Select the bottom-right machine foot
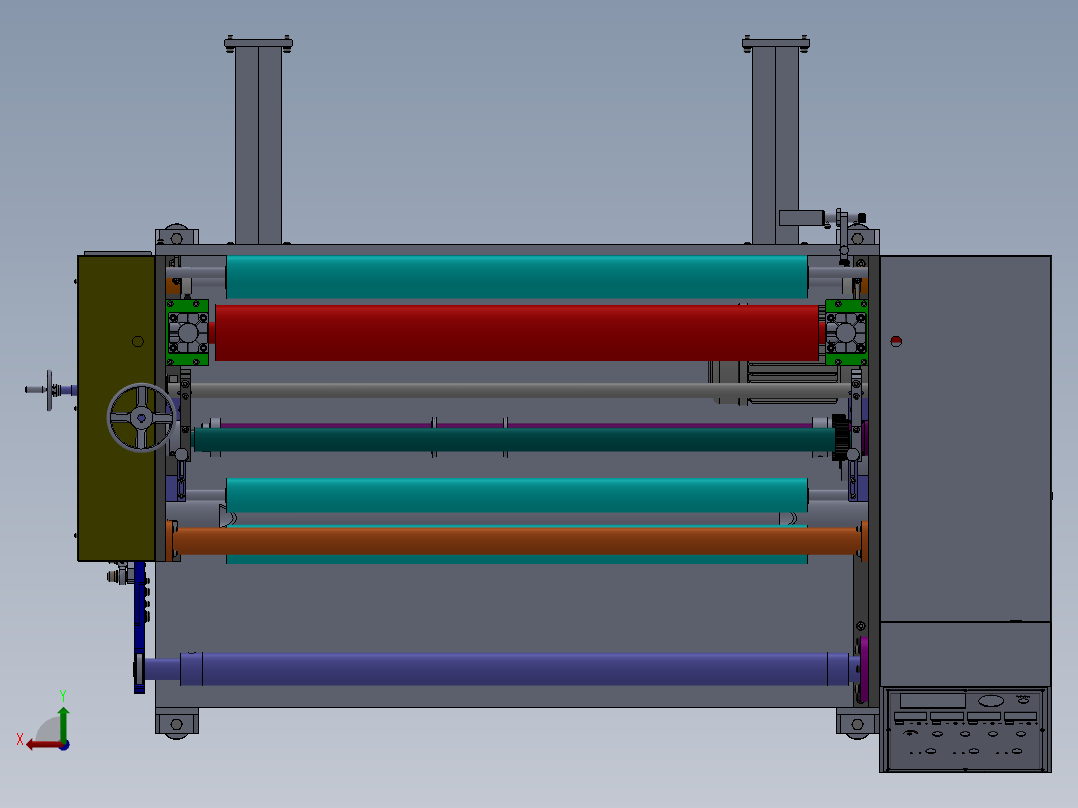 pyautogui.click(x=857, y=724)
